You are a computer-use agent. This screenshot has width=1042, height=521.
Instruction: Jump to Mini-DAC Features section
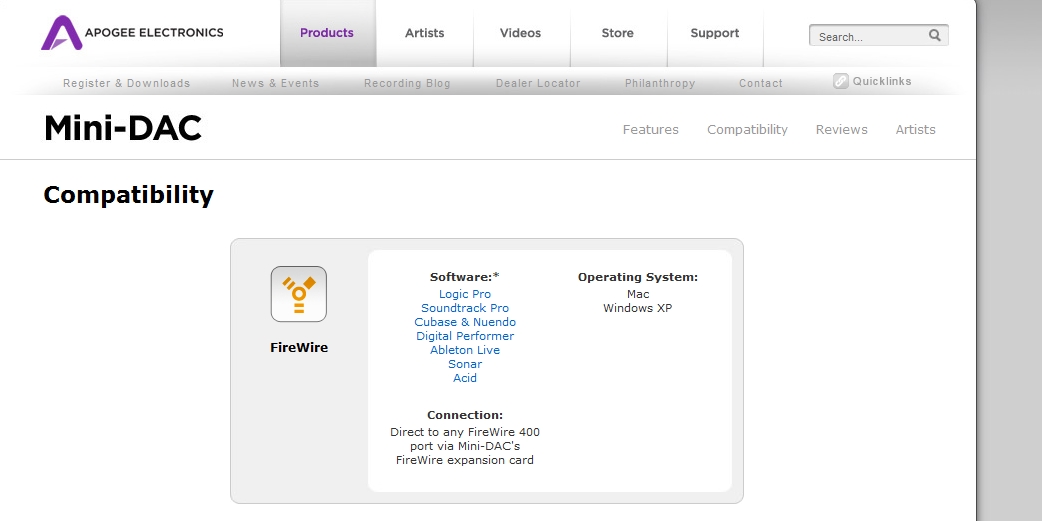tap(651, 130)
